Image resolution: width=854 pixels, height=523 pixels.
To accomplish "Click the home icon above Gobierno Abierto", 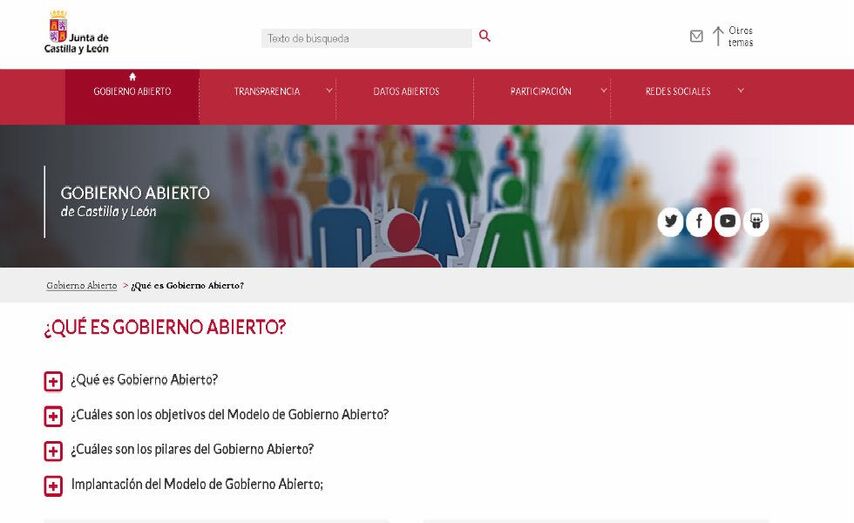I will (x=132, y=77).
